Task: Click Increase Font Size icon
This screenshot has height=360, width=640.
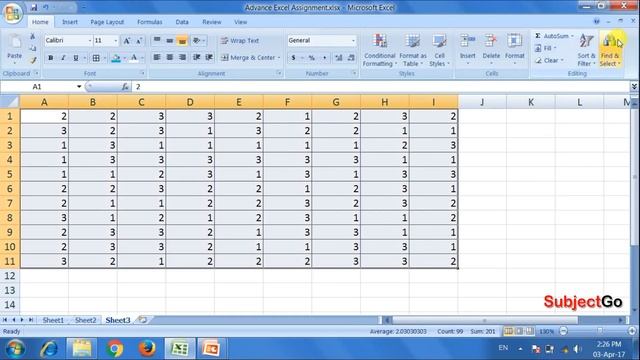Action: [x=127, y=40]
